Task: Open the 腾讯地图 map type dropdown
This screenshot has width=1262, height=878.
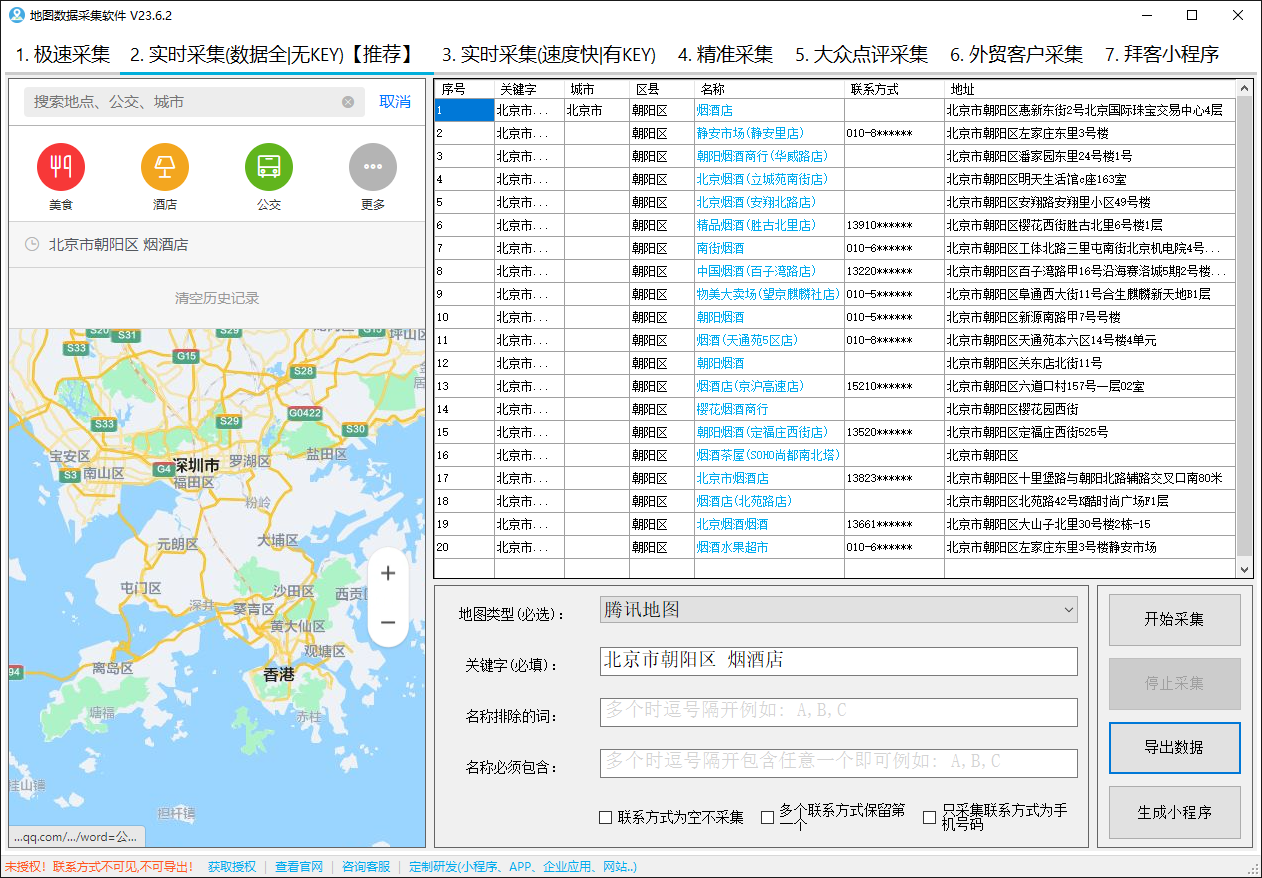Action: point(838,609)
